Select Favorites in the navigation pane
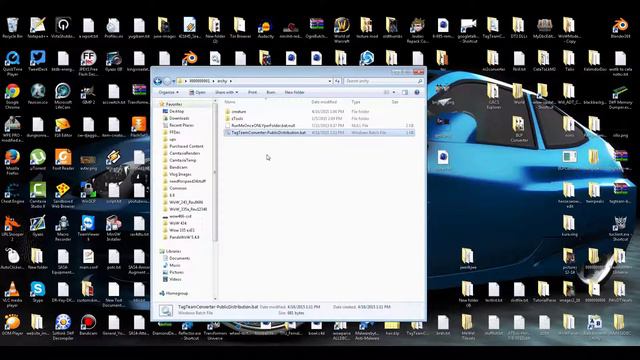This screenshot has width=640, height=360. pos(174,104)
